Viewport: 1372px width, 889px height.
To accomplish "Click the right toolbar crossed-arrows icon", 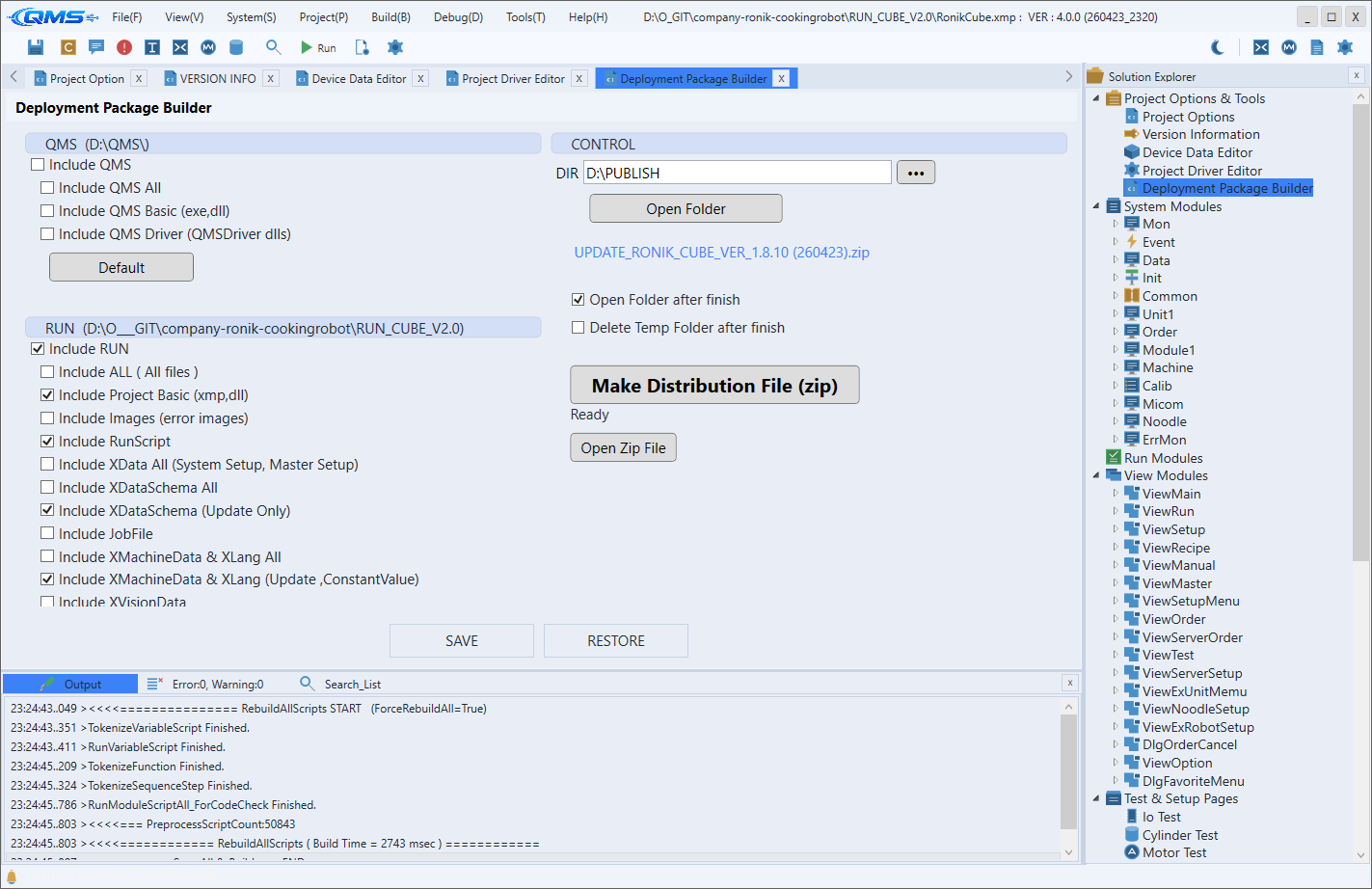I will (1261, 47).
